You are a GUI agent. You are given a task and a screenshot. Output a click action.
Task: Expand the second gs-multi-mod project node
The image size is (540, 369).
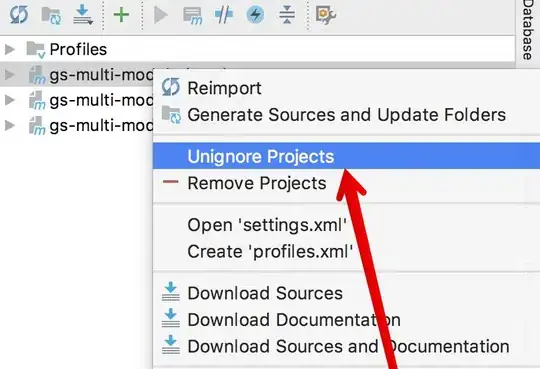point(10,100)
